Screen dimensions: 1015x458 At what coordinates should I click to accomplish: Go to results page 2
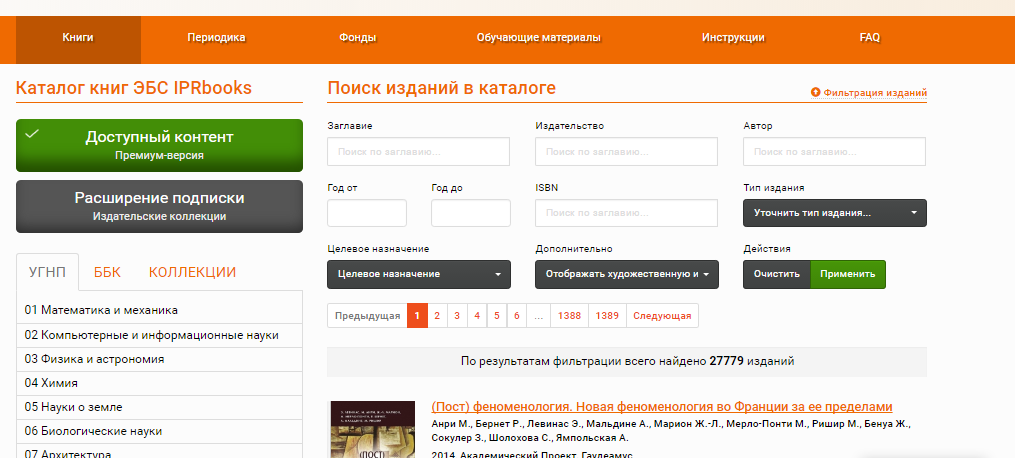click(437, 316)
